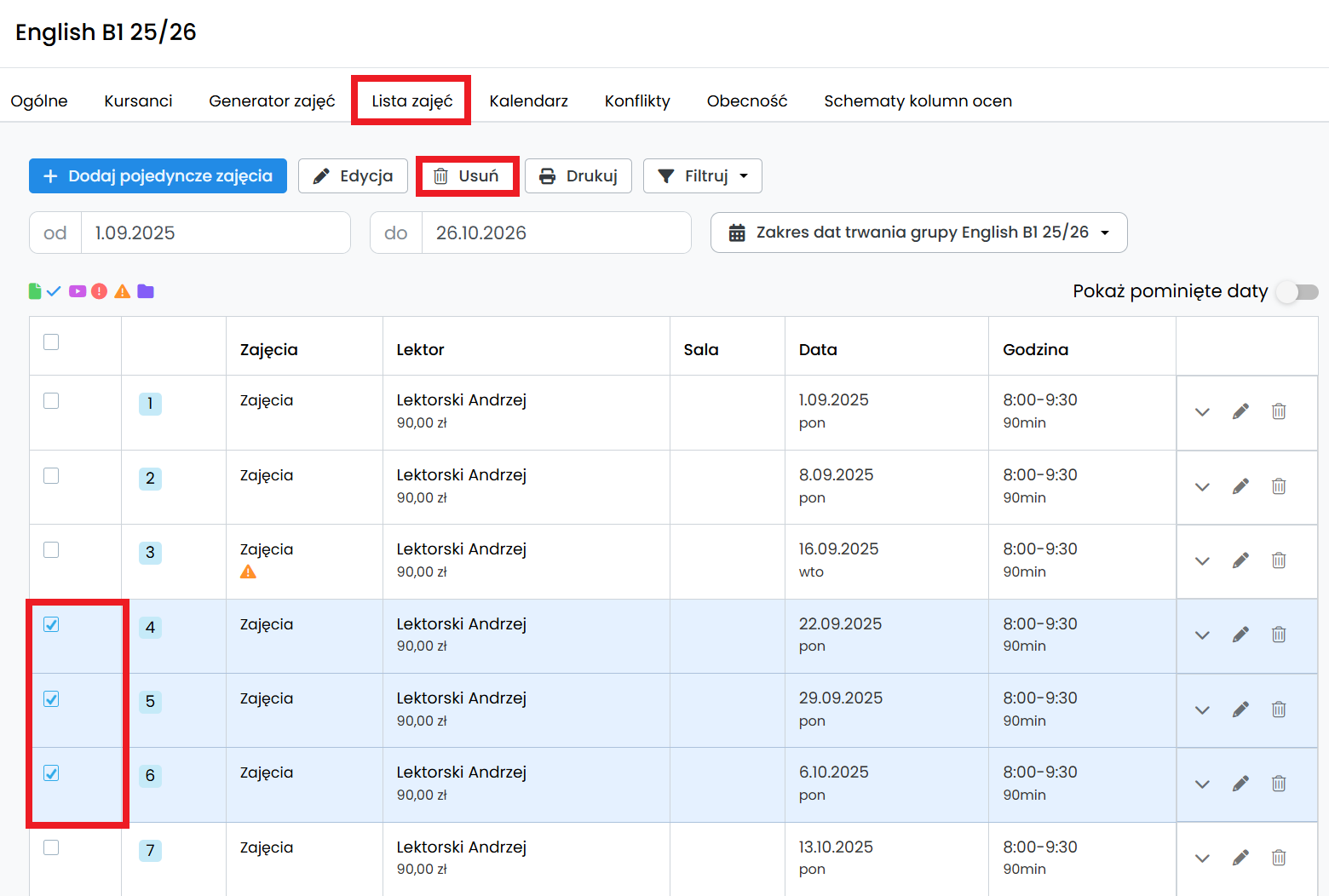Expand lesson 6 row details chevron
Image resolution: width=1329 pixels, height=896 pixels.
click(x=1202, y=784)
